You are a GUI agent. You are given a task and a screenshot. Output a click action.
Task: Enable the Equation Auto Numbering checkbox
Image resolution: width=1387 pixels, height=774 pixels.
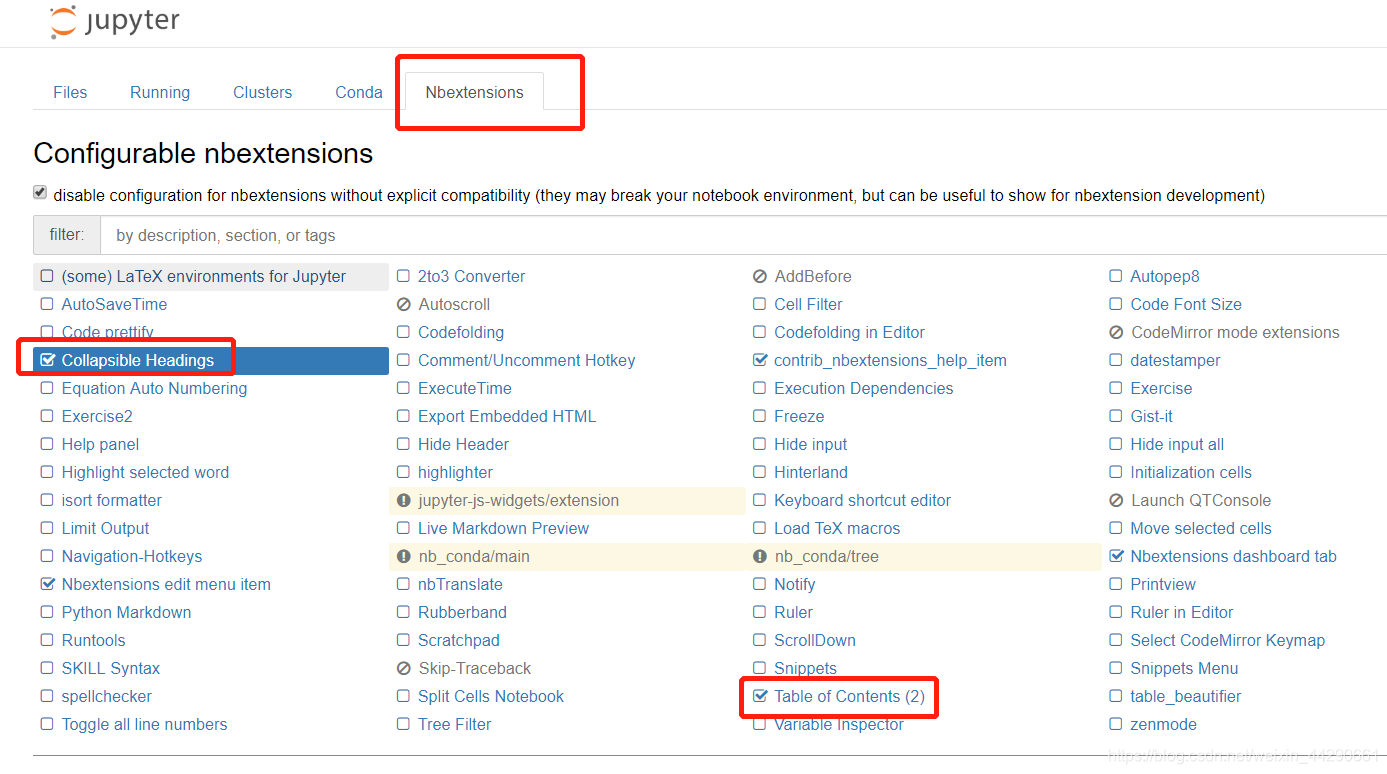47,388
